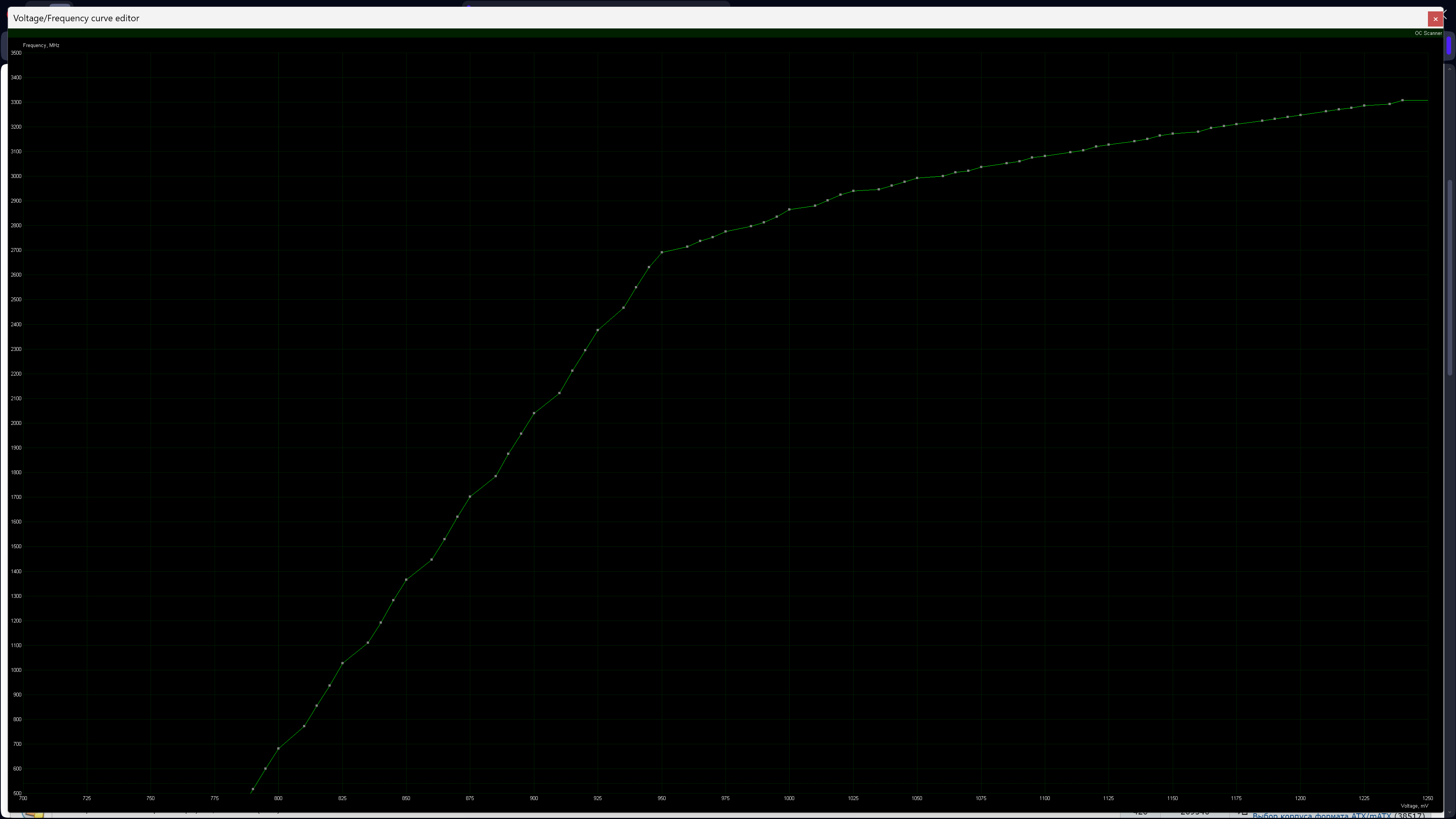
Task: Click the curve point at 825 mV
Action: (x=342, y=663)
